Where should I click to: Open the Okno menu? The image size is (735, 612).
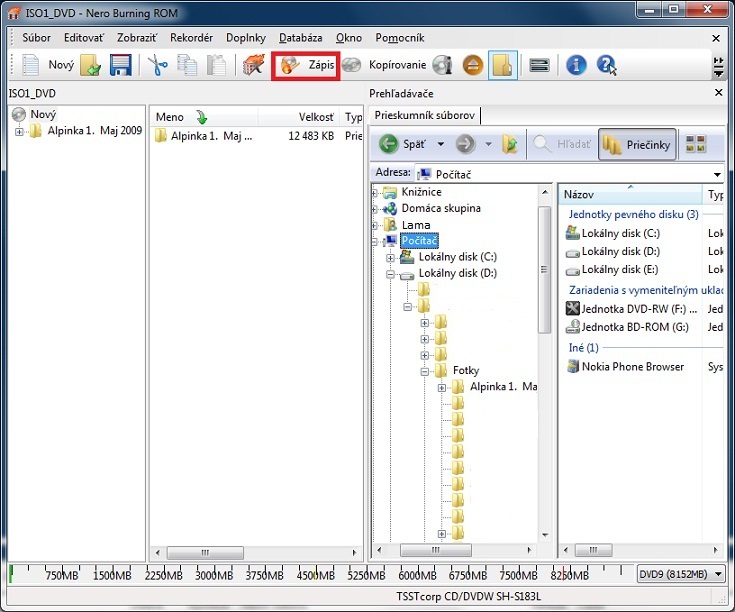[x=349, y=37]
